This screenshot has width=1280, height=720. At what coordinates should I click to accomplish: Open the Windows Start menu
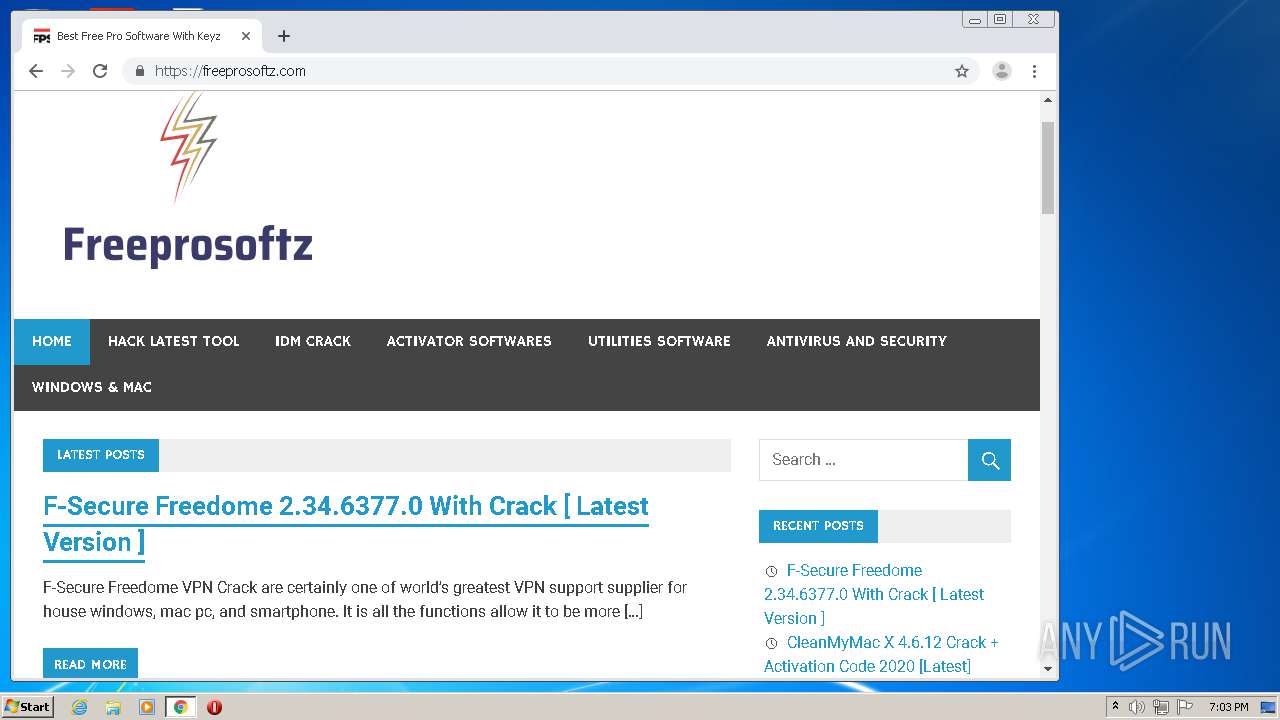pos(27,707)
